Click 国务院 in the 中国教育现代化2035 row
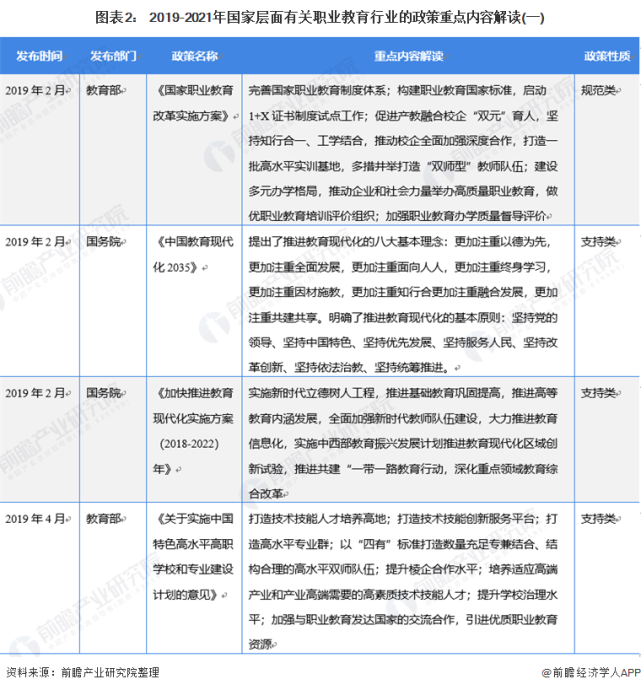Screen dimensions: 641x690 click(x=103, y=242)
